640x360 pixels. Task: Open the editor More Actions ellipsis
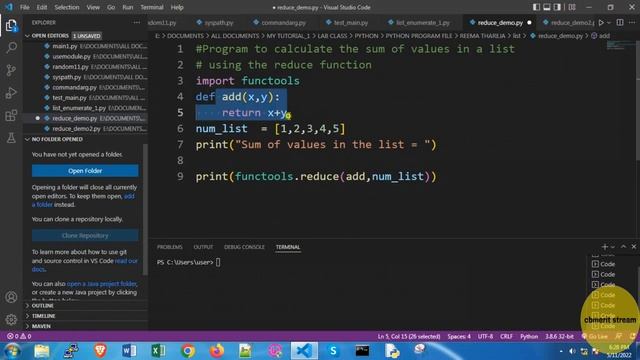(x=632, y=22)
